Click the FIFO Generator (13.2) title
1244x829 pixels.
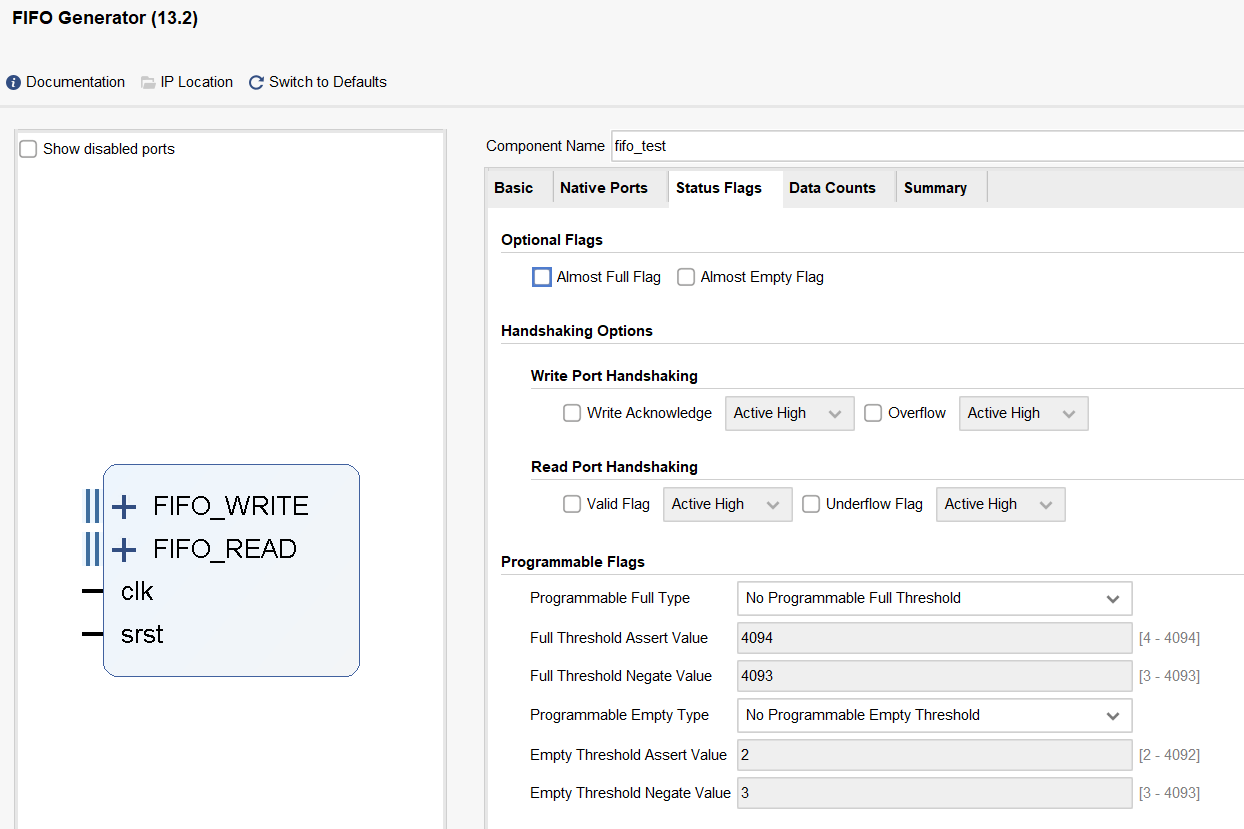tap(105, 19)
